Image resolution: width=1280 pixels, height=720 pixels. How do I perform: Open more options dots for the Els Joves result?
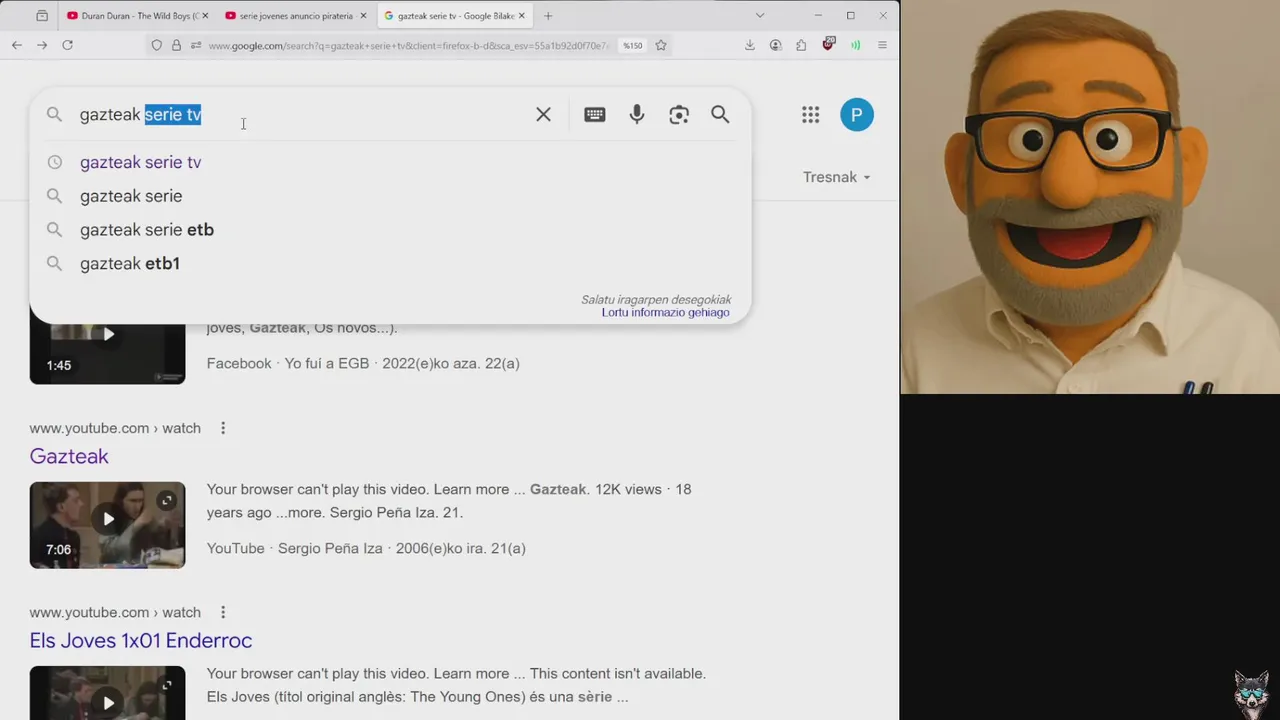pyautogui.click(x=223, y=612)
